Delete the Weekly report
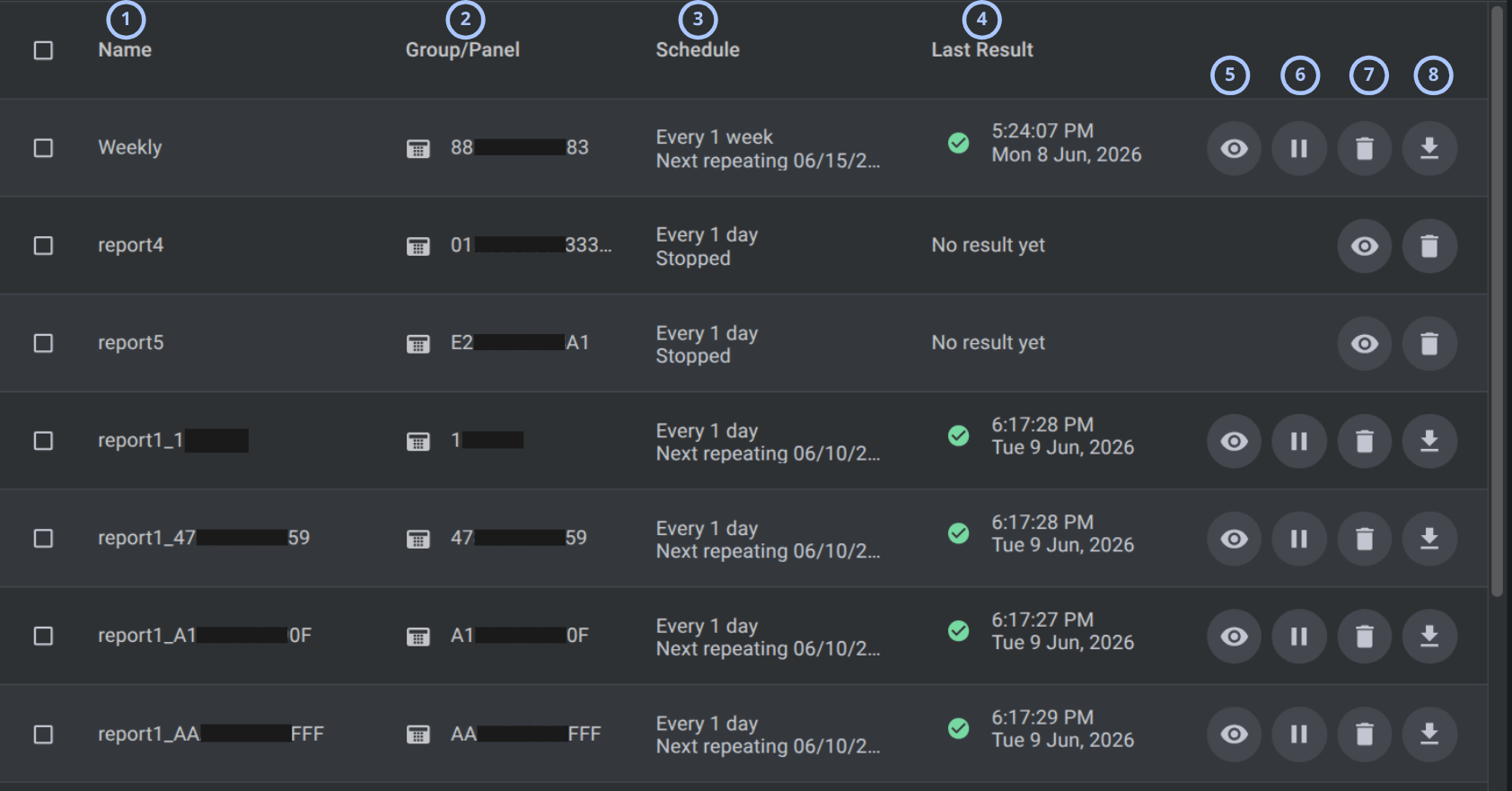 pyautogui.click(x=1365, y=148)
